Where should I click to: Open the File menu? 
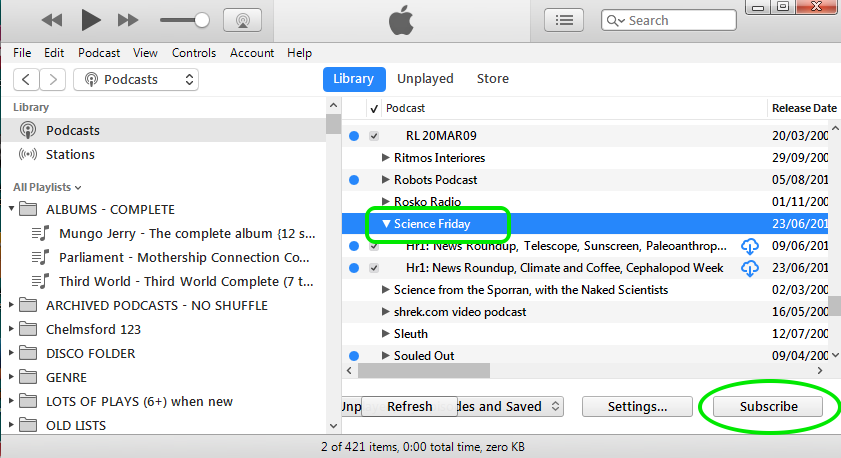coord(22,53)
